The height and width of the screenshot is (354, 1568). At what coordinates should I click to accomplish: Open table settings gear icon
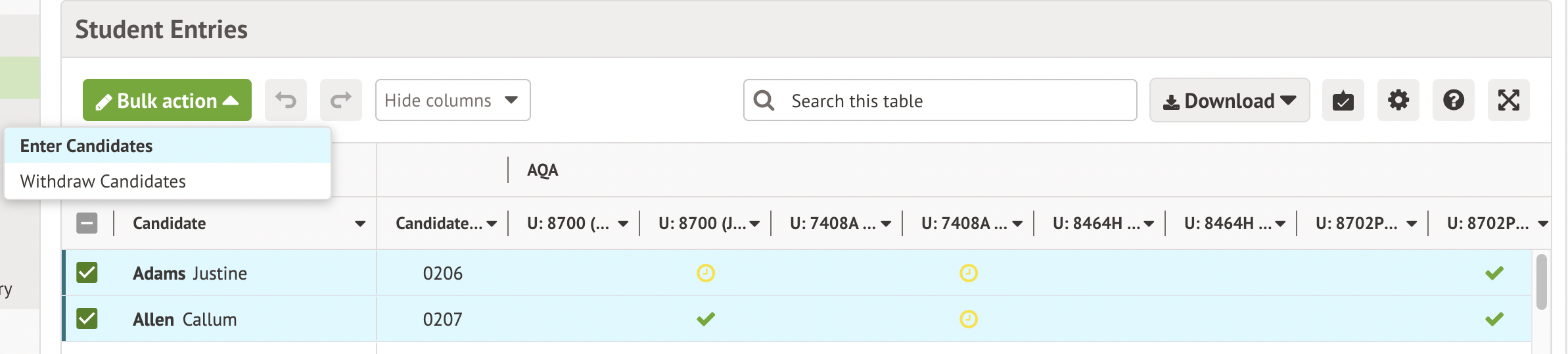(x=1398, y=100)
